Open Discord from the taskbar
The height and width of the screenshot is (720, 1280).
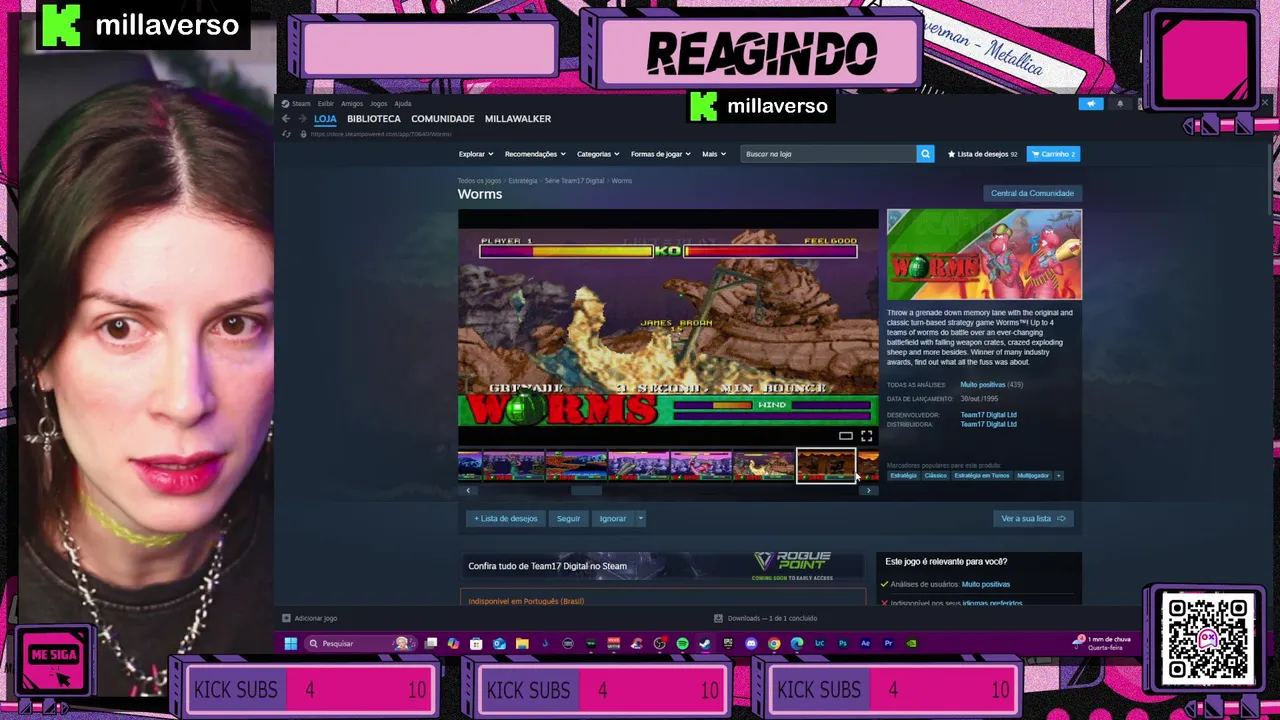(751, 643)
